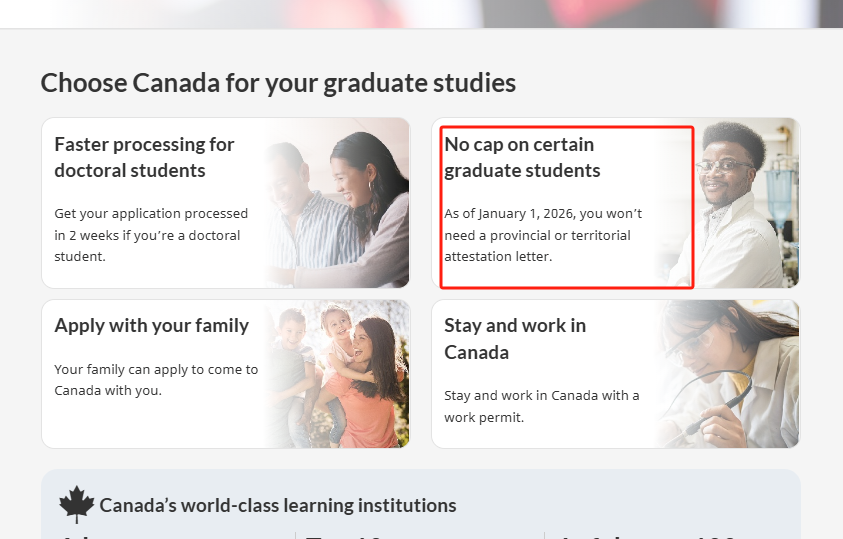Viewport: 843px width, 539px height.
Task: Open "Faster processing for doctoral students" title link
Action: tap(144, 157)
